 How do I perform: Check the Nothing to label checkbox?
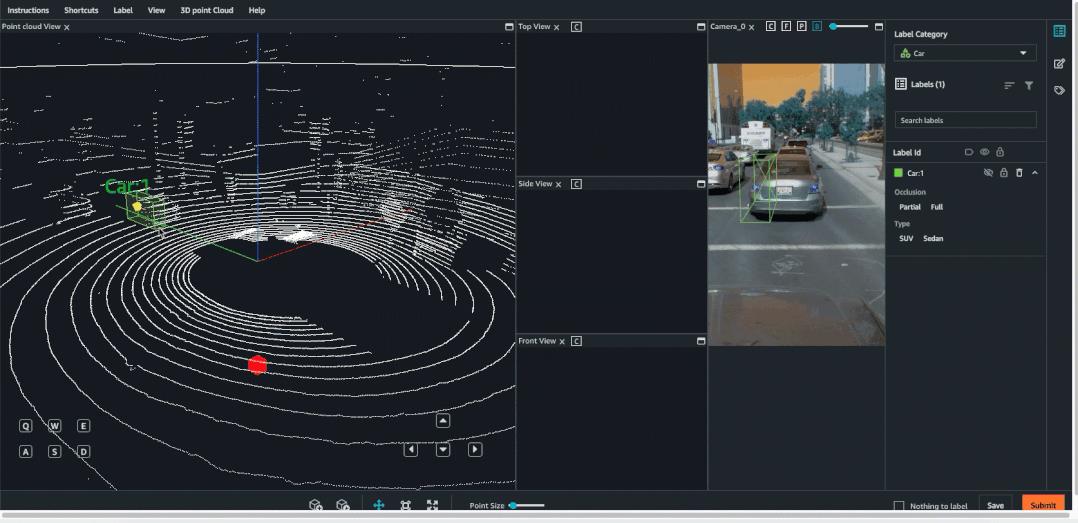tap(899, 507)
